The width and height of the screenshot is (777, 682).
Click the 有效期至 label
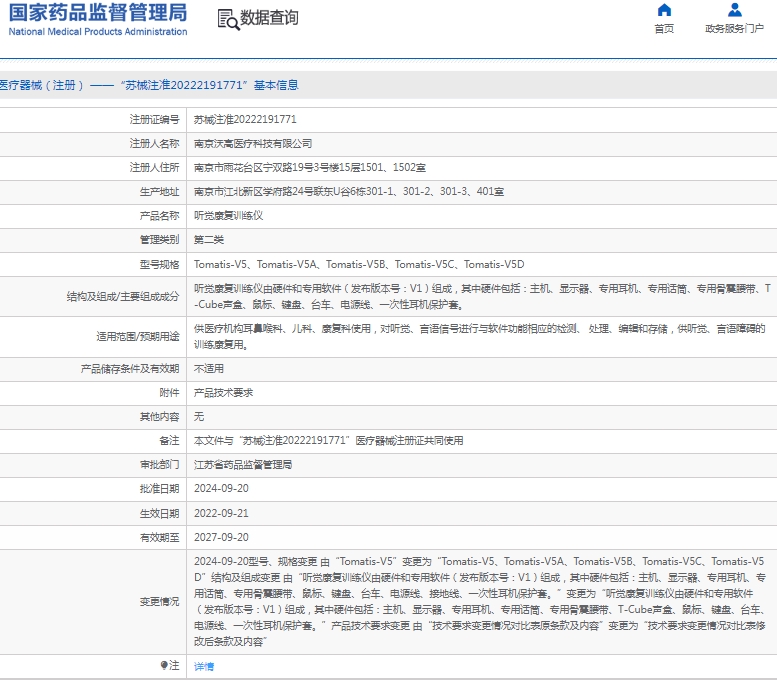click(x=160, y=537)
